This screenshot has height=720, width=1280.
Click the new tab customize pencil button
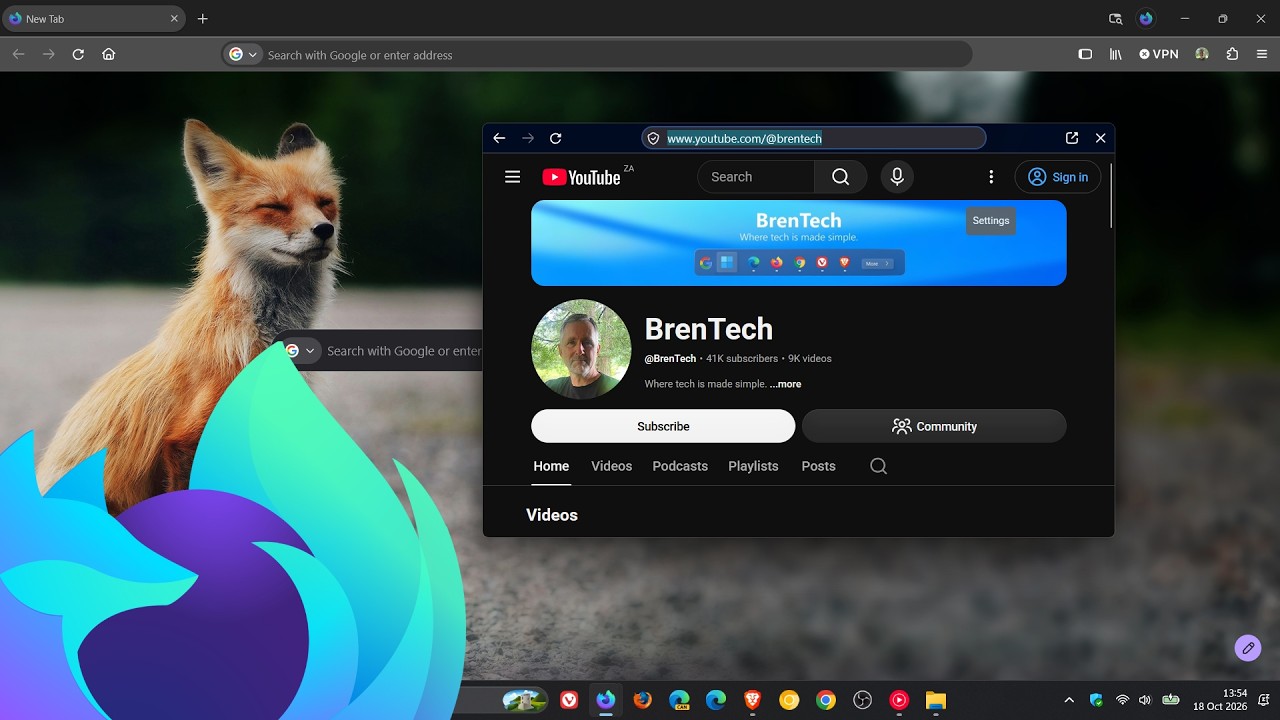click(x=1247, y=648)
